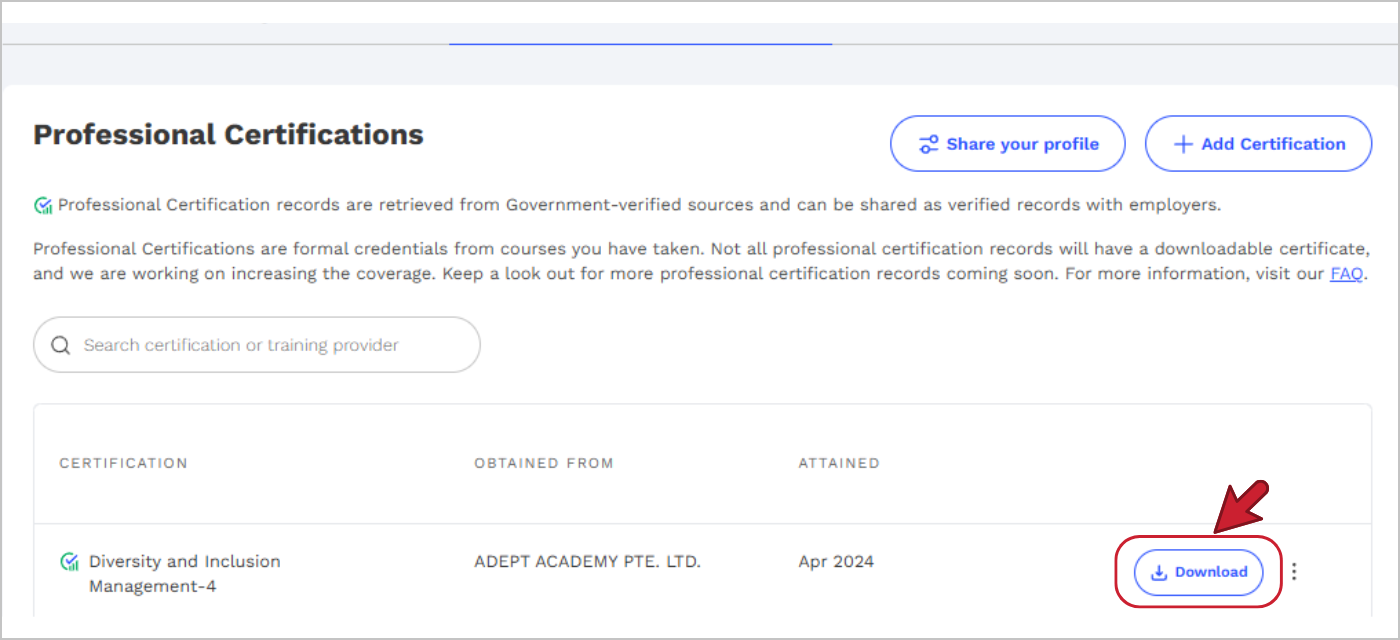
Task: Click the download arrow icon in the row
Action: [x=1160, y=573]
